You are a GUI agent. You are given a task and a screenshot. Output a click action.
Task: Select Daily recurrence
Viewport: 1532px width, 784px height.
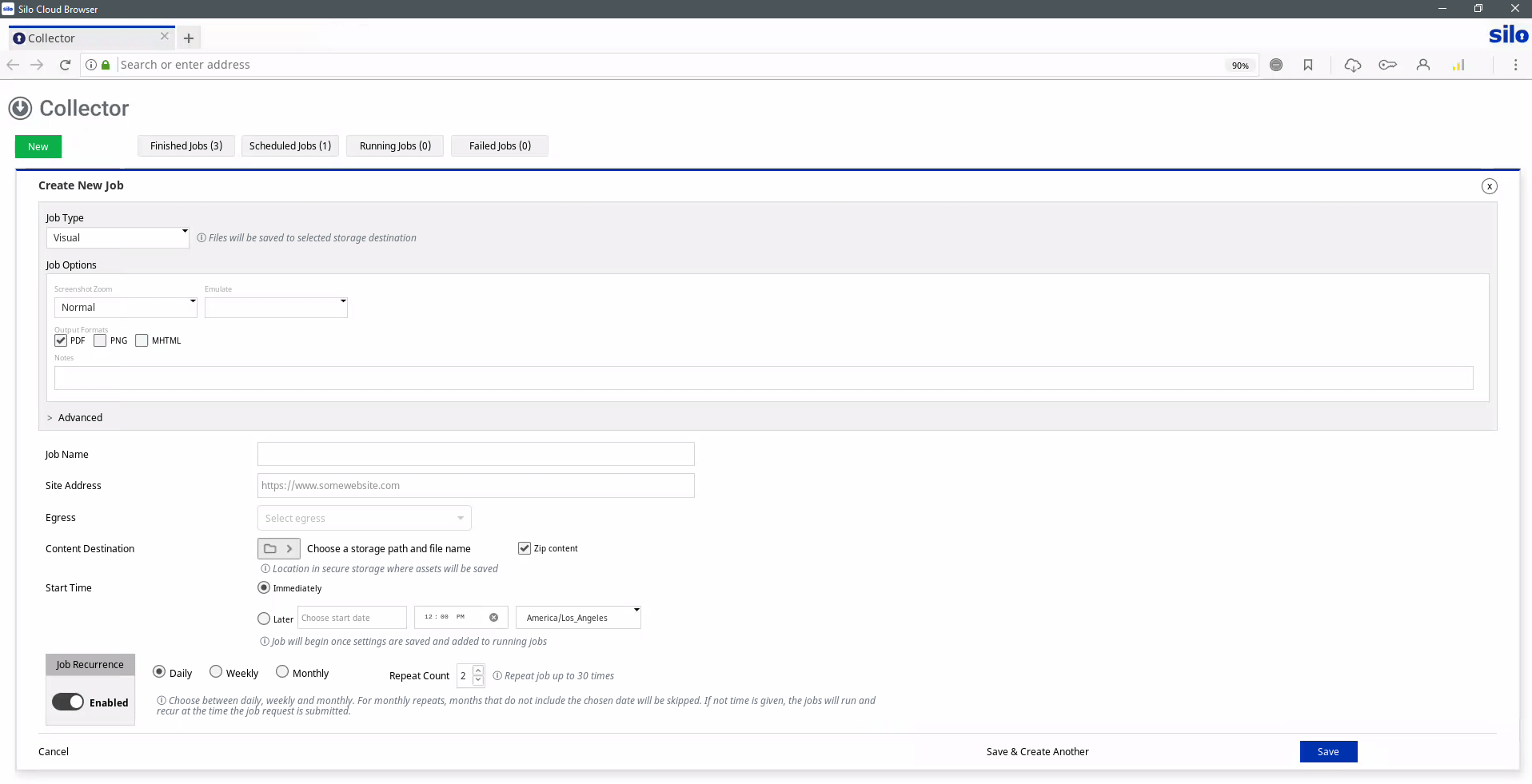point(159,672)
